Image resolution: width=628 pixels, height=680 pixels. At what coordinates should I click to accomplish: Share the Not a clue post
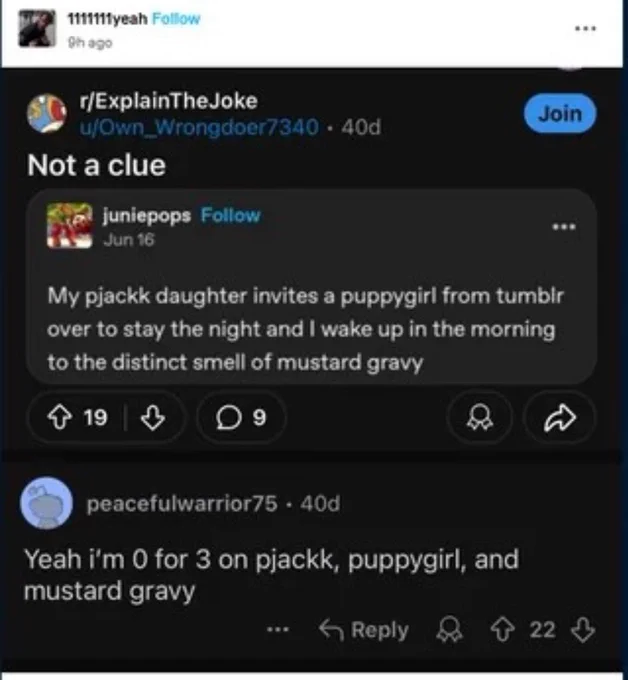click(x=559, y=417)
